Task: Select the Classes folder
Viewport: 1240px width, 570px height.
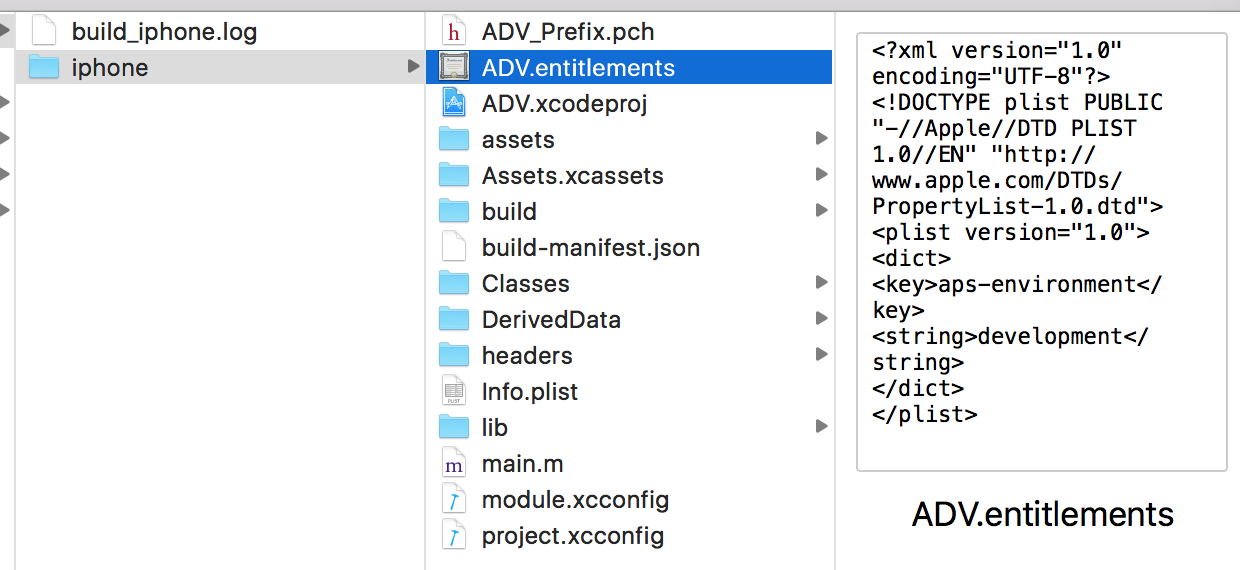Action: [629, 283]
